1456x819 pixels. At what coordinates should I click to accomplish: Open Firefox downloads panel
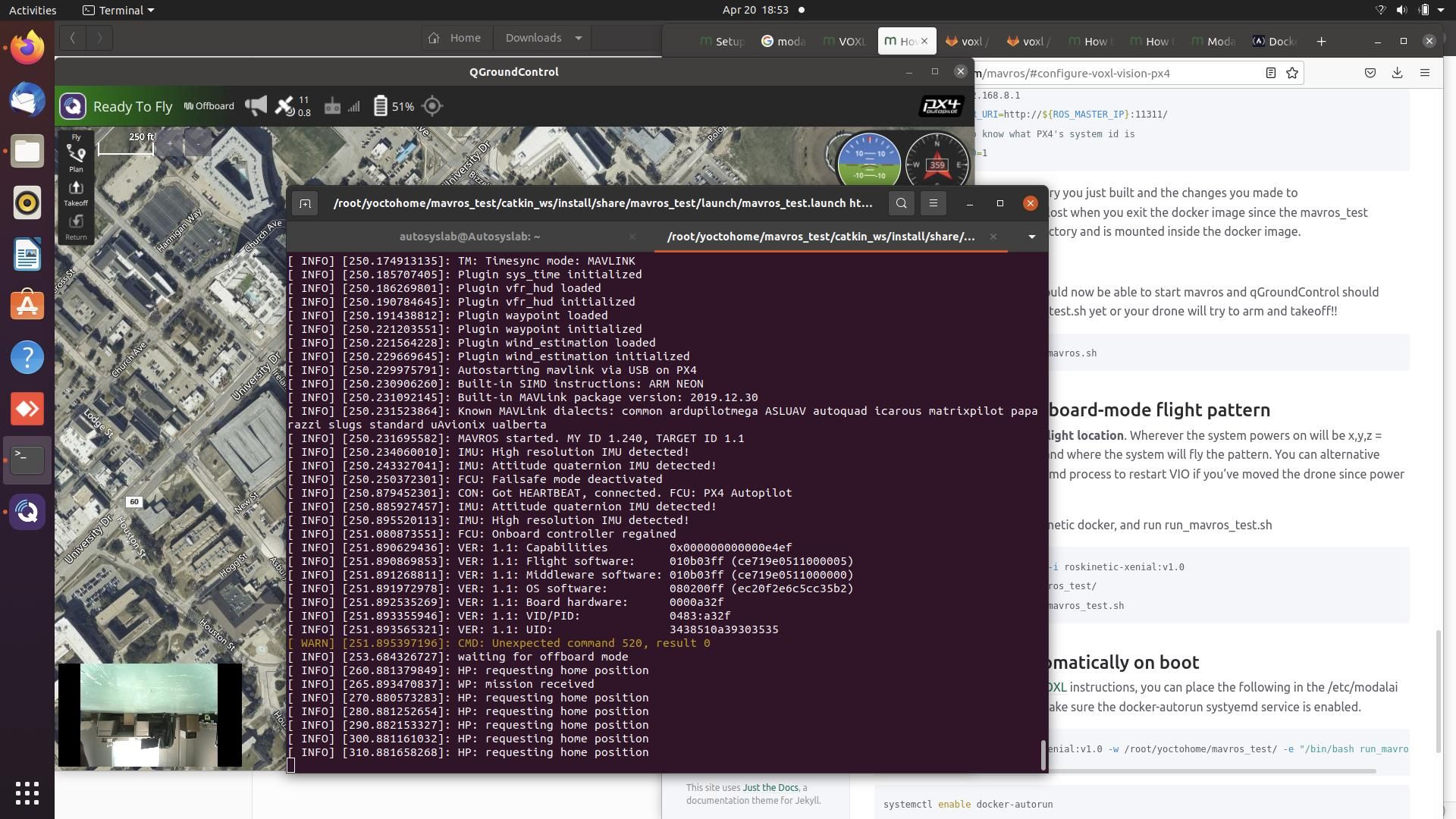click(1397, 73)
